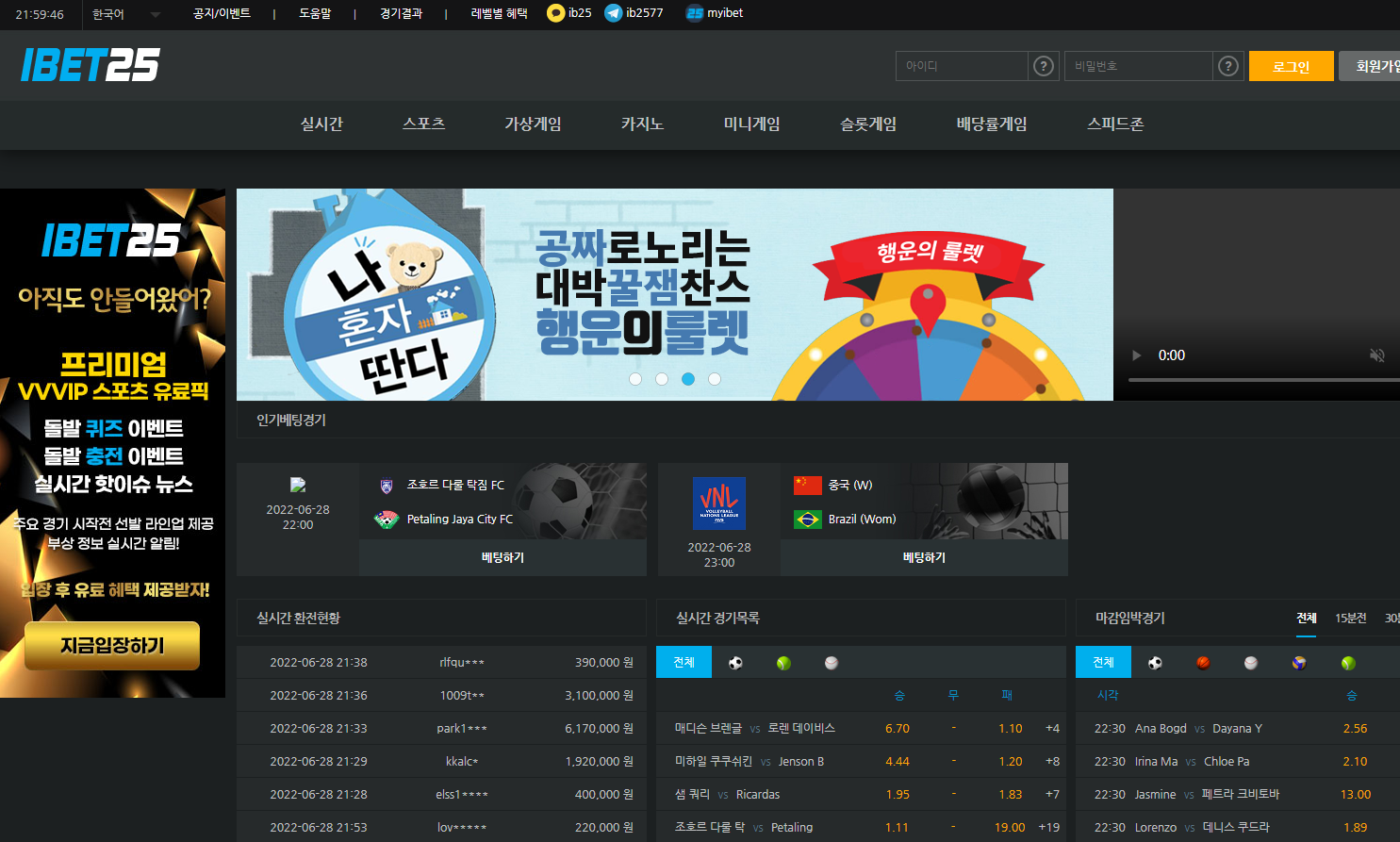The height and width of the screenshot is (842, 1400).
Task: Click 베팅하기 under the 조호르 다룰 탁짐 match
Action: [x=502, y=557]
